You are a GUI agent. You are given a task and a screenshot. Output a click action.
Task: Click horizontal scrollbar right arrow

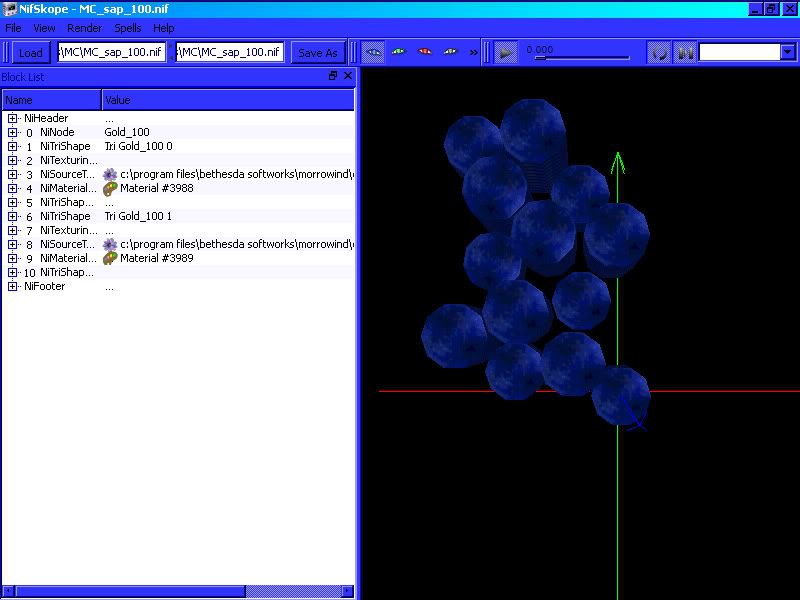pyautogui.click(x=347, y=591)
